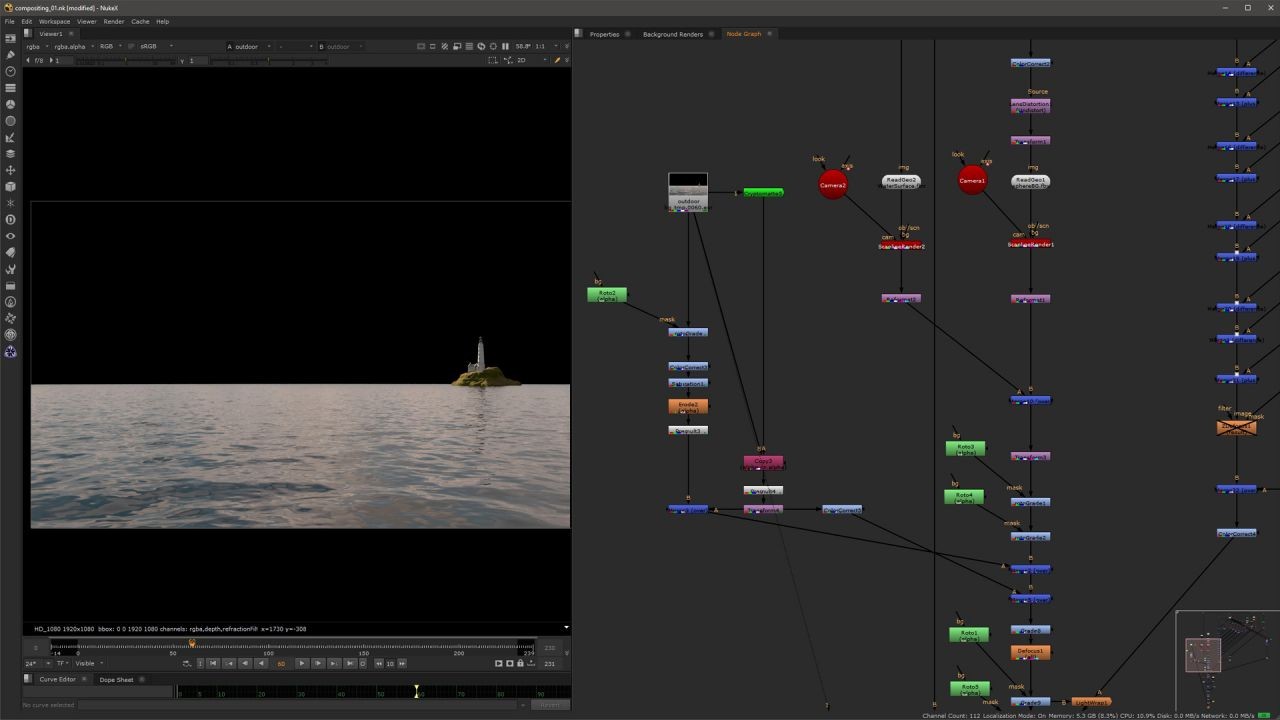Open the Views (eye) nodes toolbar menu
Screen dimensions: 1280x720
[x=11, y=236]
